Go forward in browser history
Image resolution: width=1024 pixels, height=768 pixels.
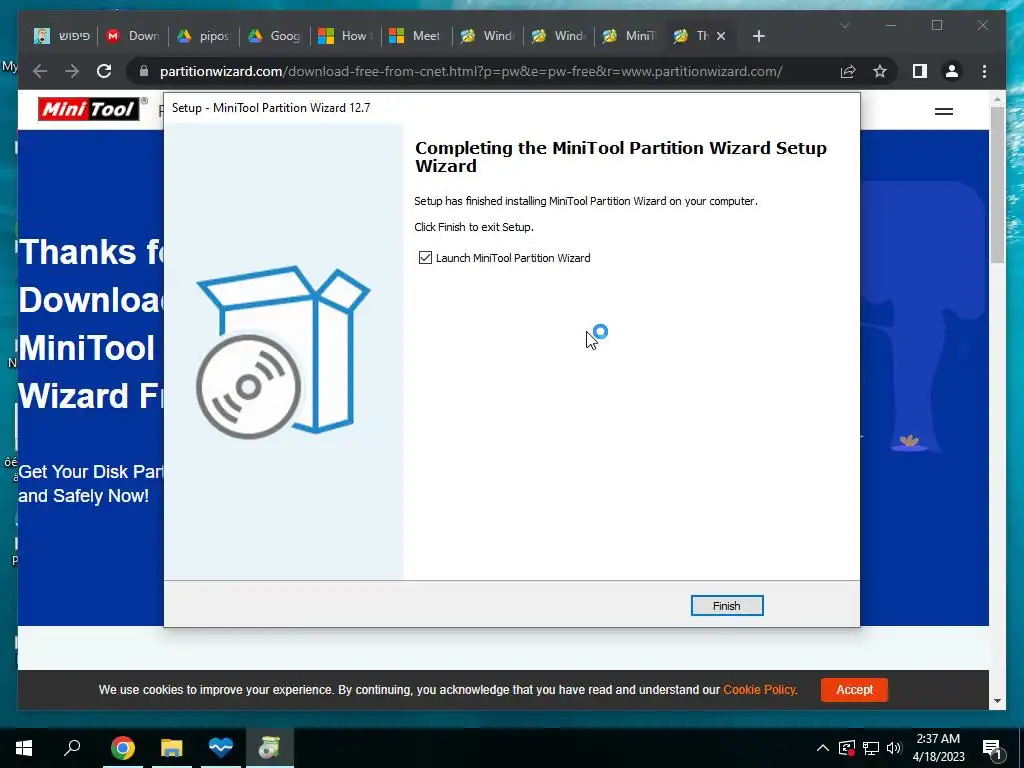point(72,71)
